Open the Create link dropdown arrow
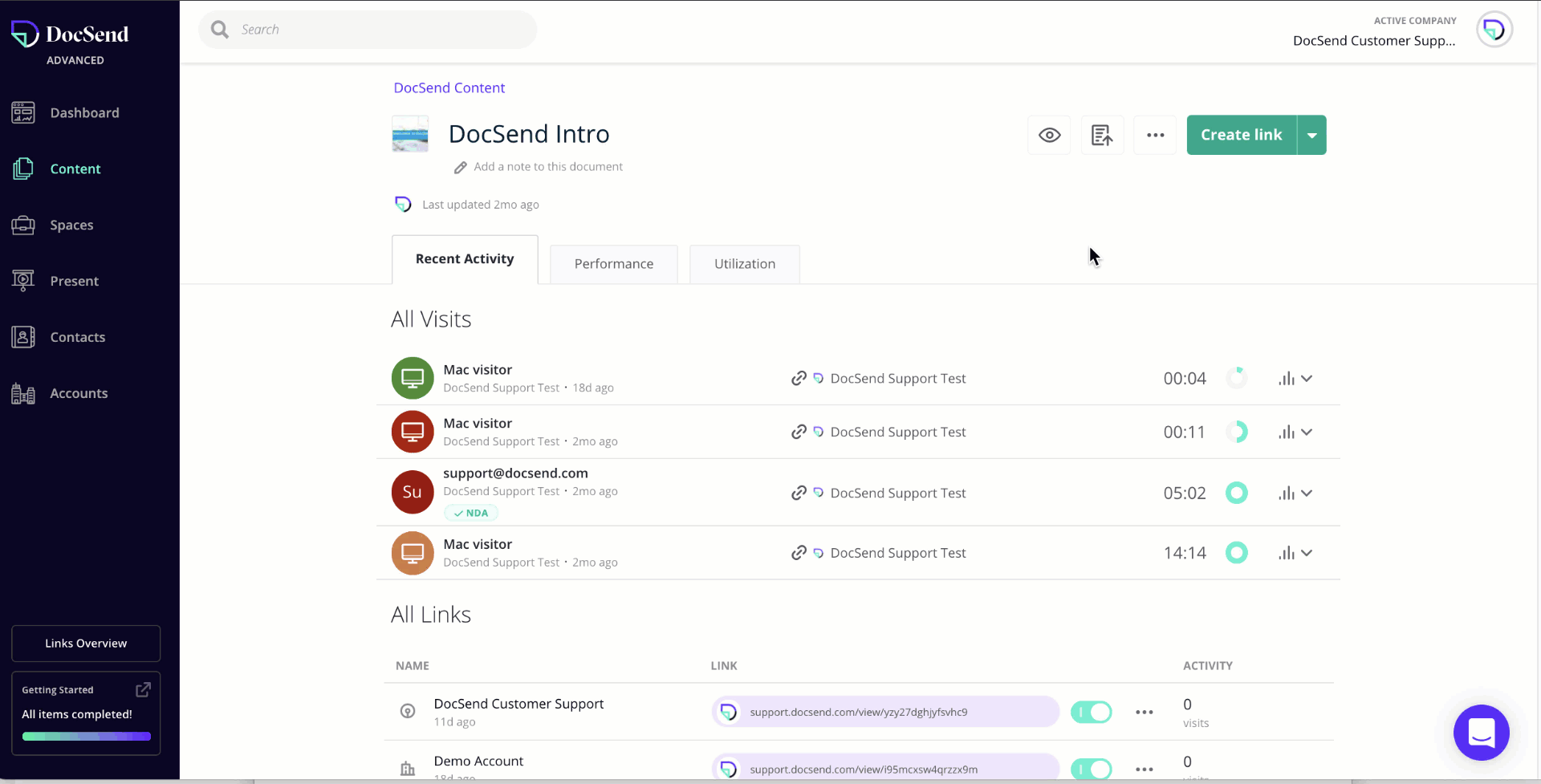 point(1311,135)
